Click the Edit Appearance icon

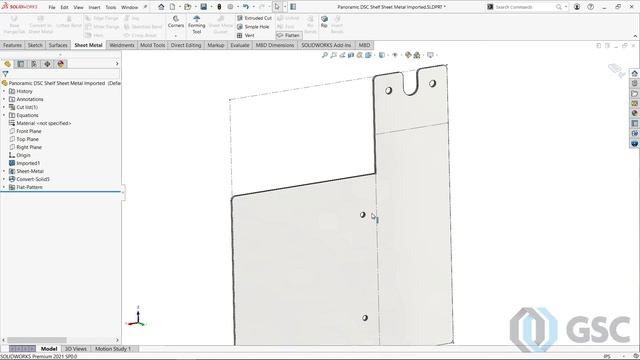(x=408, y=55)
